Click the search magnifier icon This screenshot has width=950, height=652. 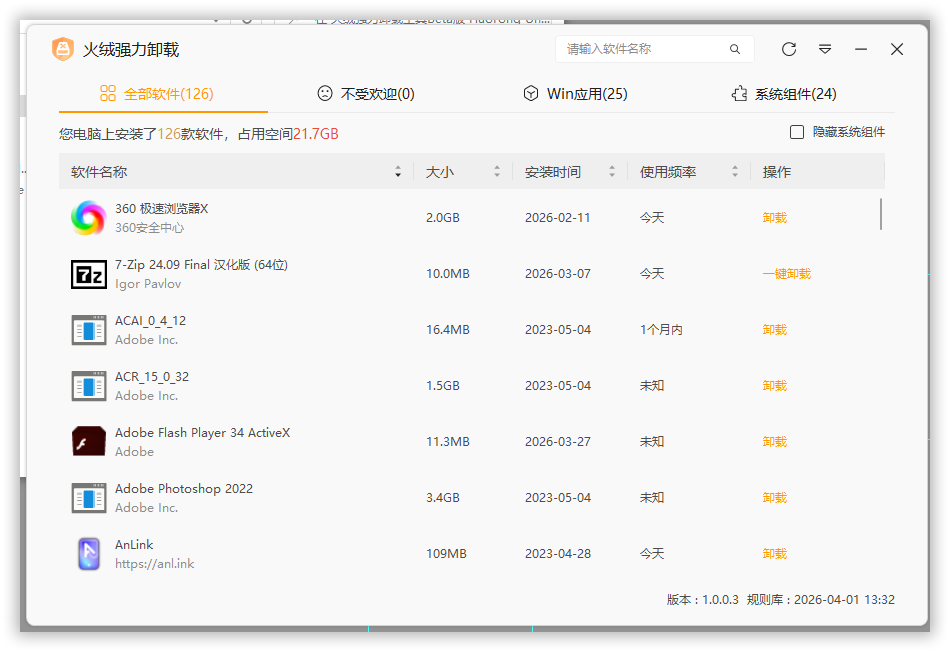[735, 49]
